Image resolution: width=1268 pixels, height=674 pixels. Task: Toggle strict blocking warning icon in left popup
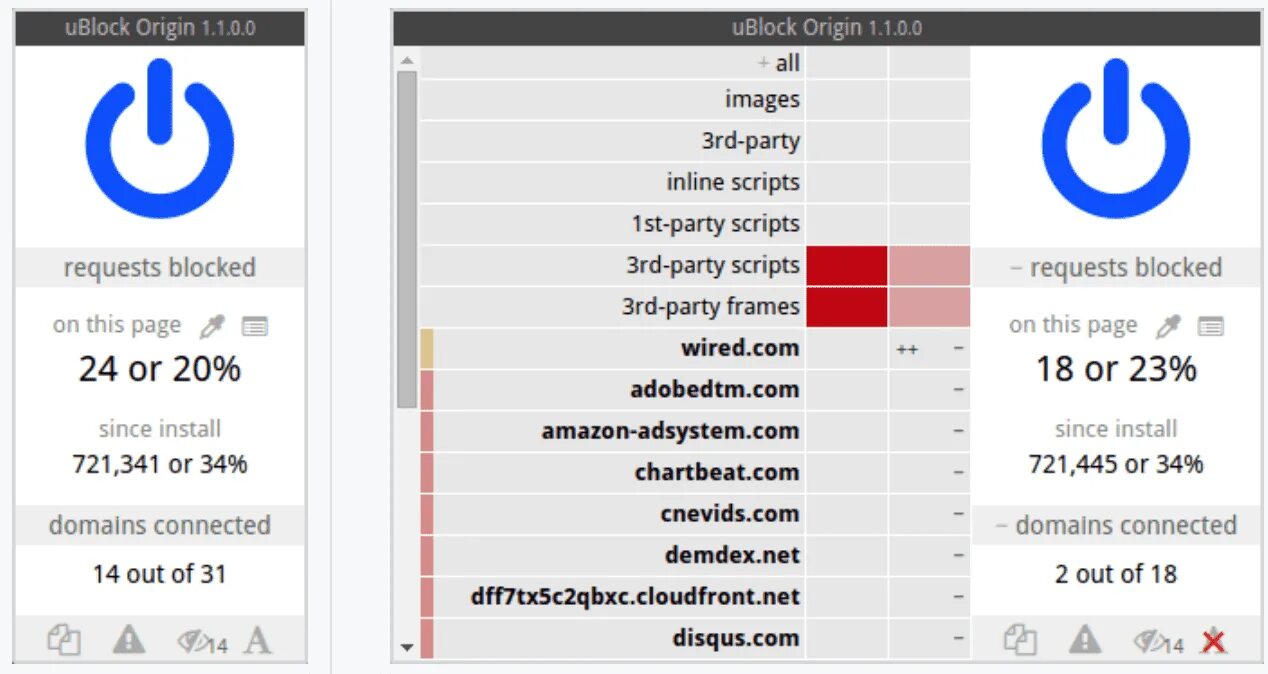point(129,640)
